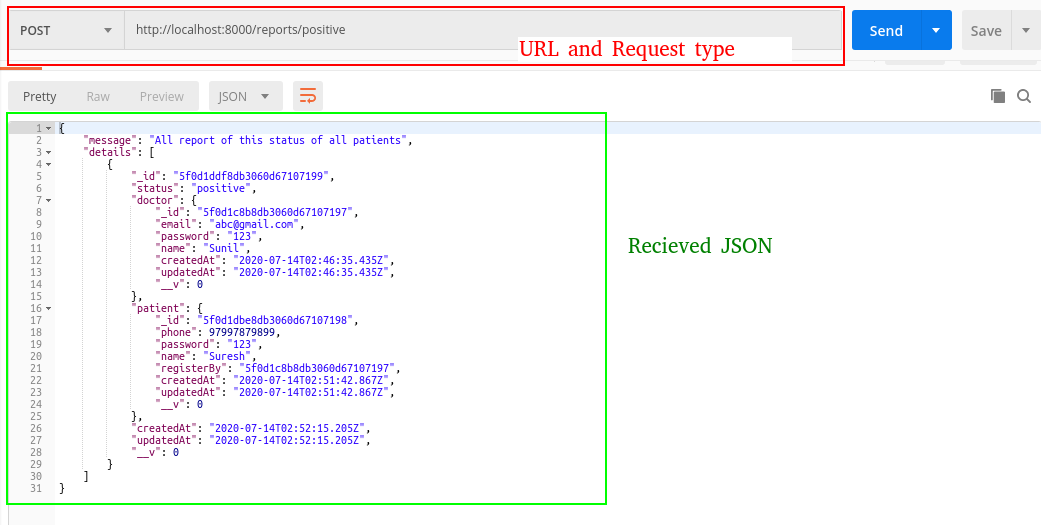Collapse the object fold arrow at line 4
The height and width of the screenshot is (525, 1041).
[x=48, y=164]
